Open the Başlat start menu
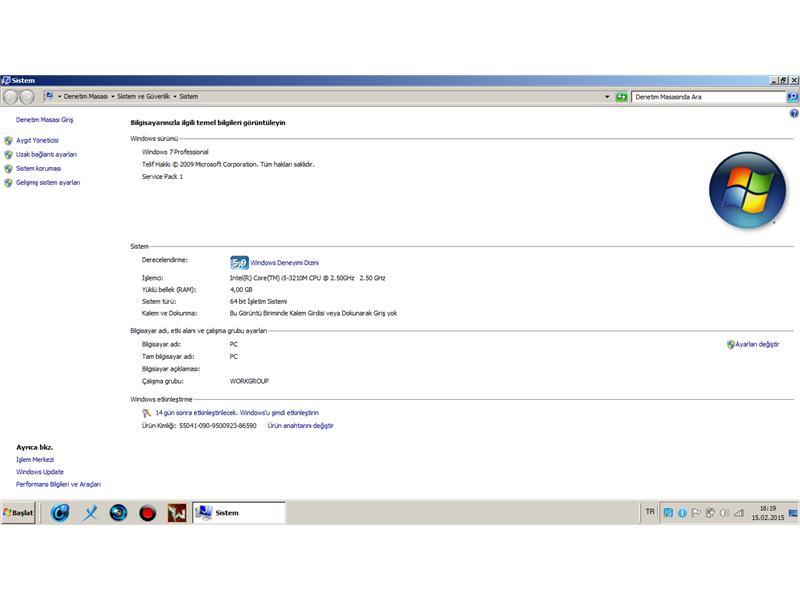 coord(18,513)
